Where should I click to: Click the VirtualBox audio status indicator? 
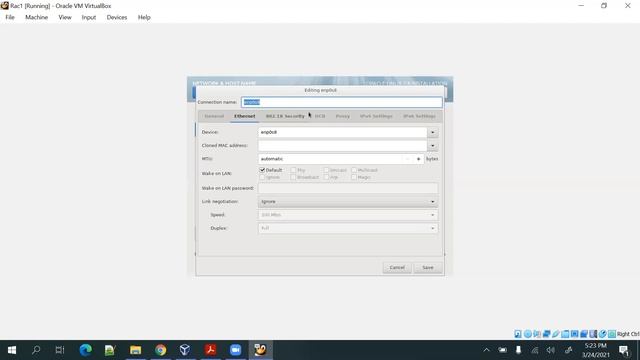537,334
